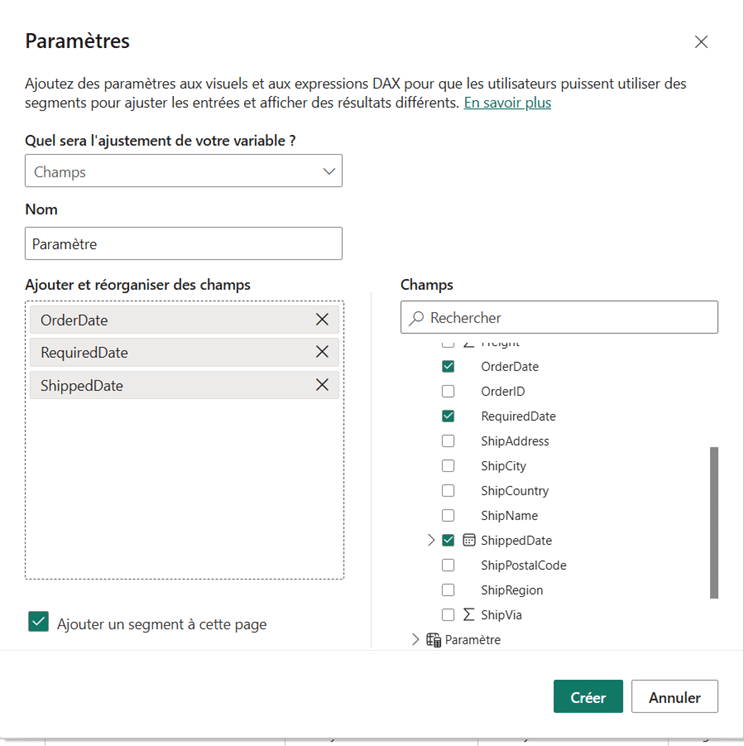The width and height of the screenshot is (744, 746).
Task: Click the Créer button
Action: pyautogui.click(x=588, y=697)
